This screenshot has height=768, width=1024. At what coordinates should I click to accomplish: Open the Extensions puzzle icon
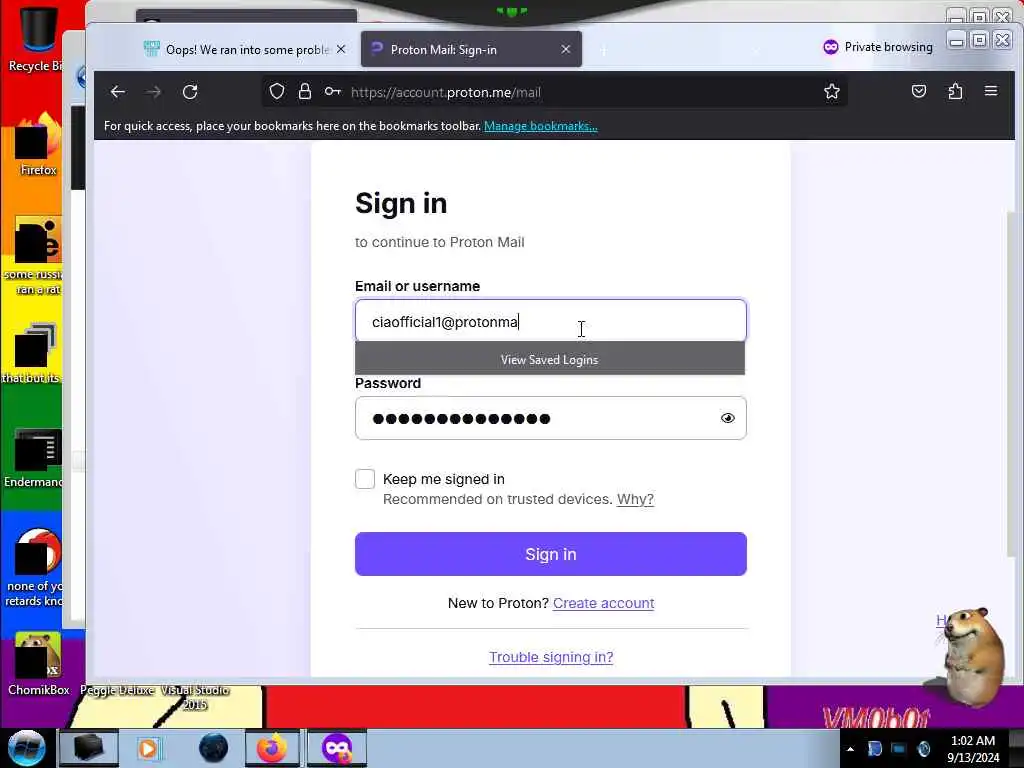955,91
